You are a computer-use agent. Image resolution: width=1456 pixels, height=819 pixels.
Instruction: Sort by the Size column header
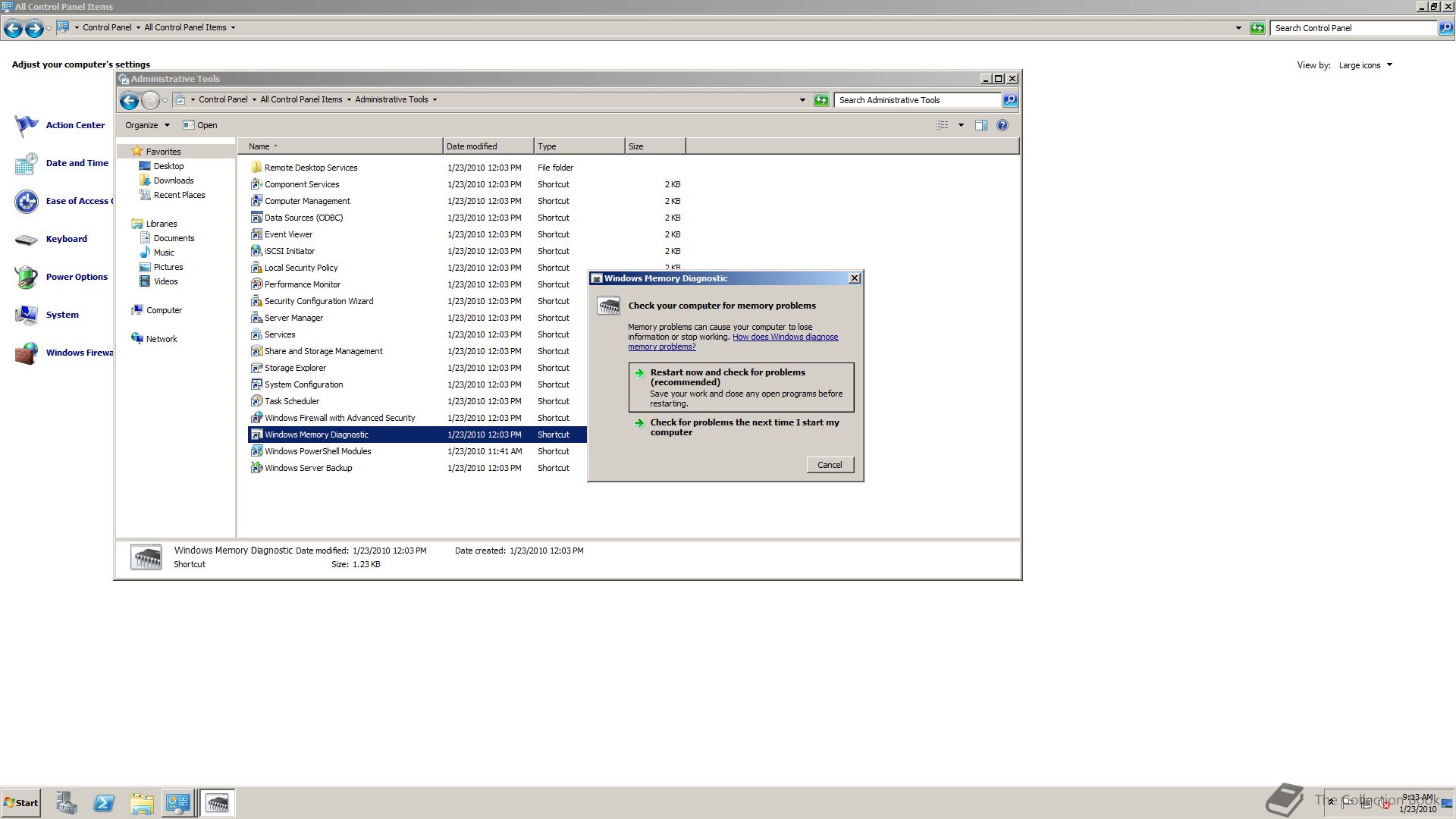(x=655, y=146)
